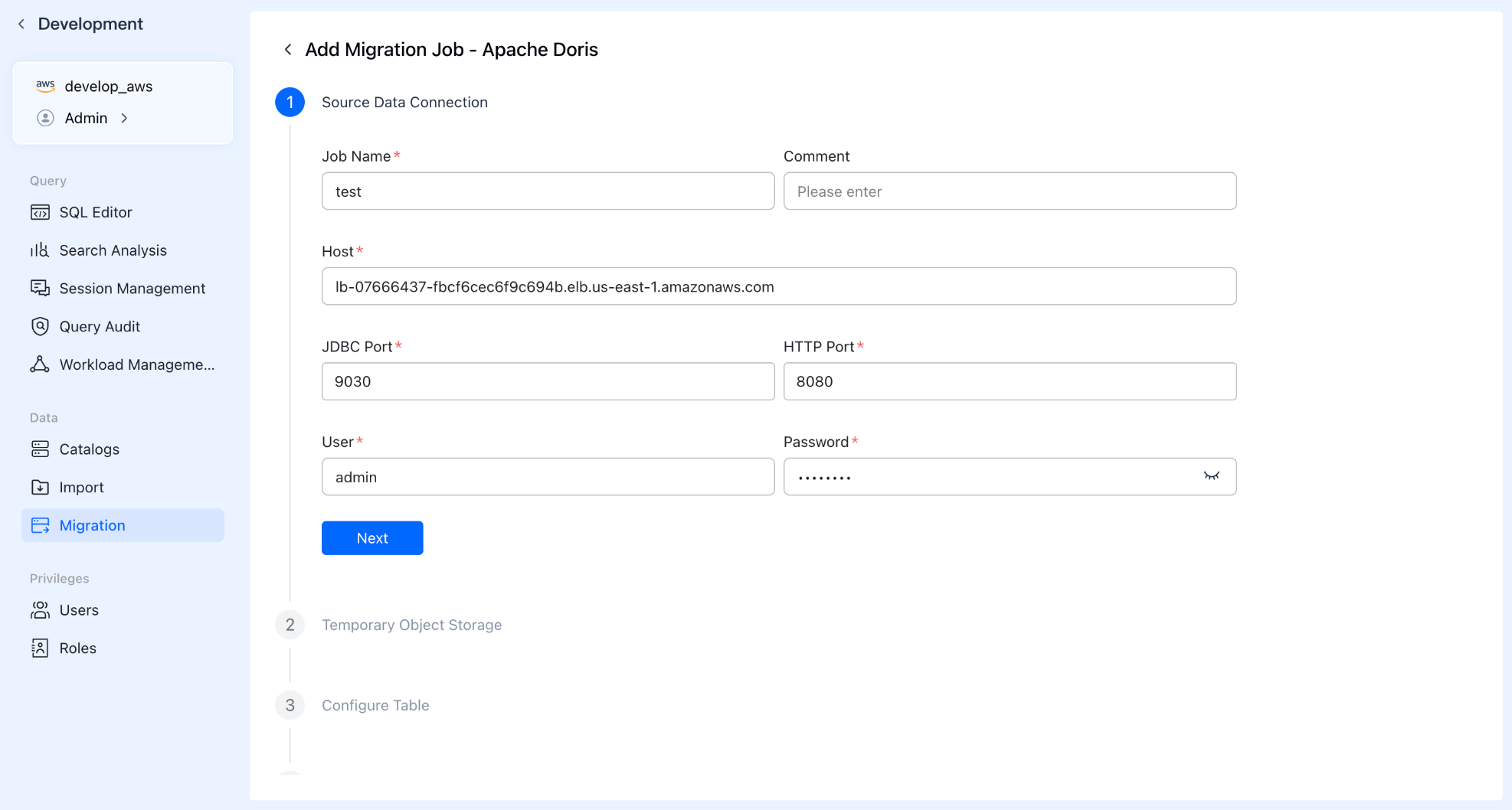Click the Workload Management icon

[x=40, y=364]
